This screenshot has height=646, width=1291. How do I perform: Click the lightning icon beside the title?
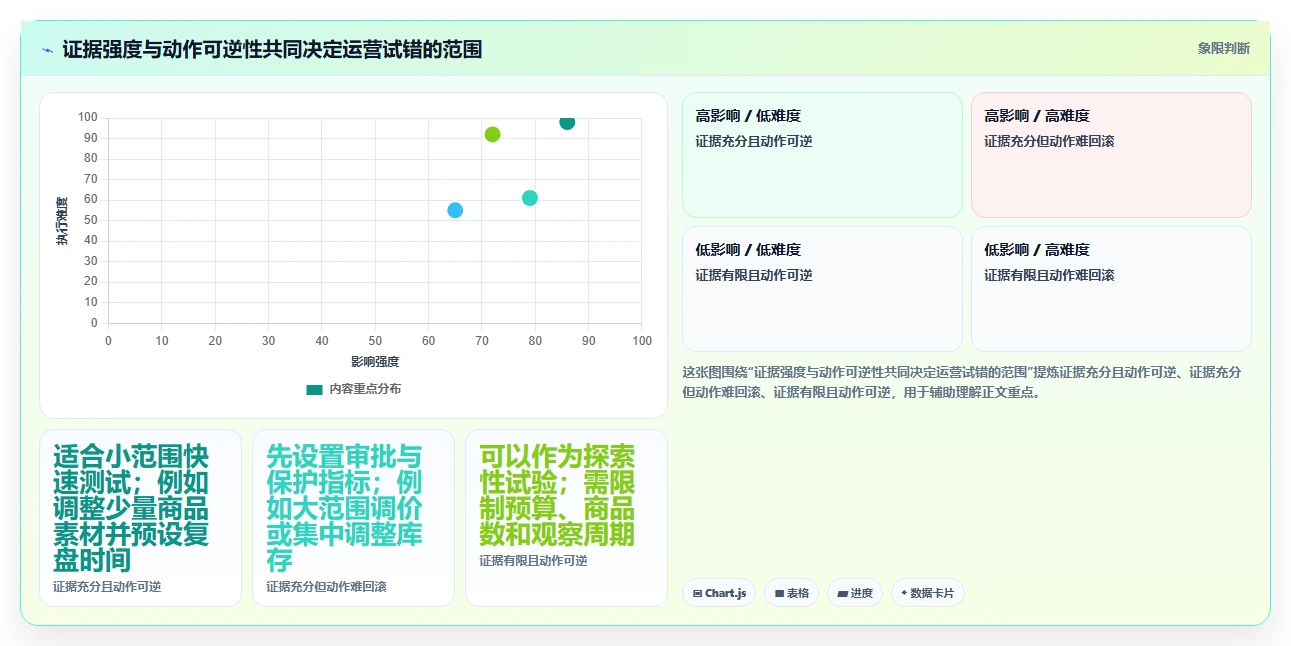(48, 49)
